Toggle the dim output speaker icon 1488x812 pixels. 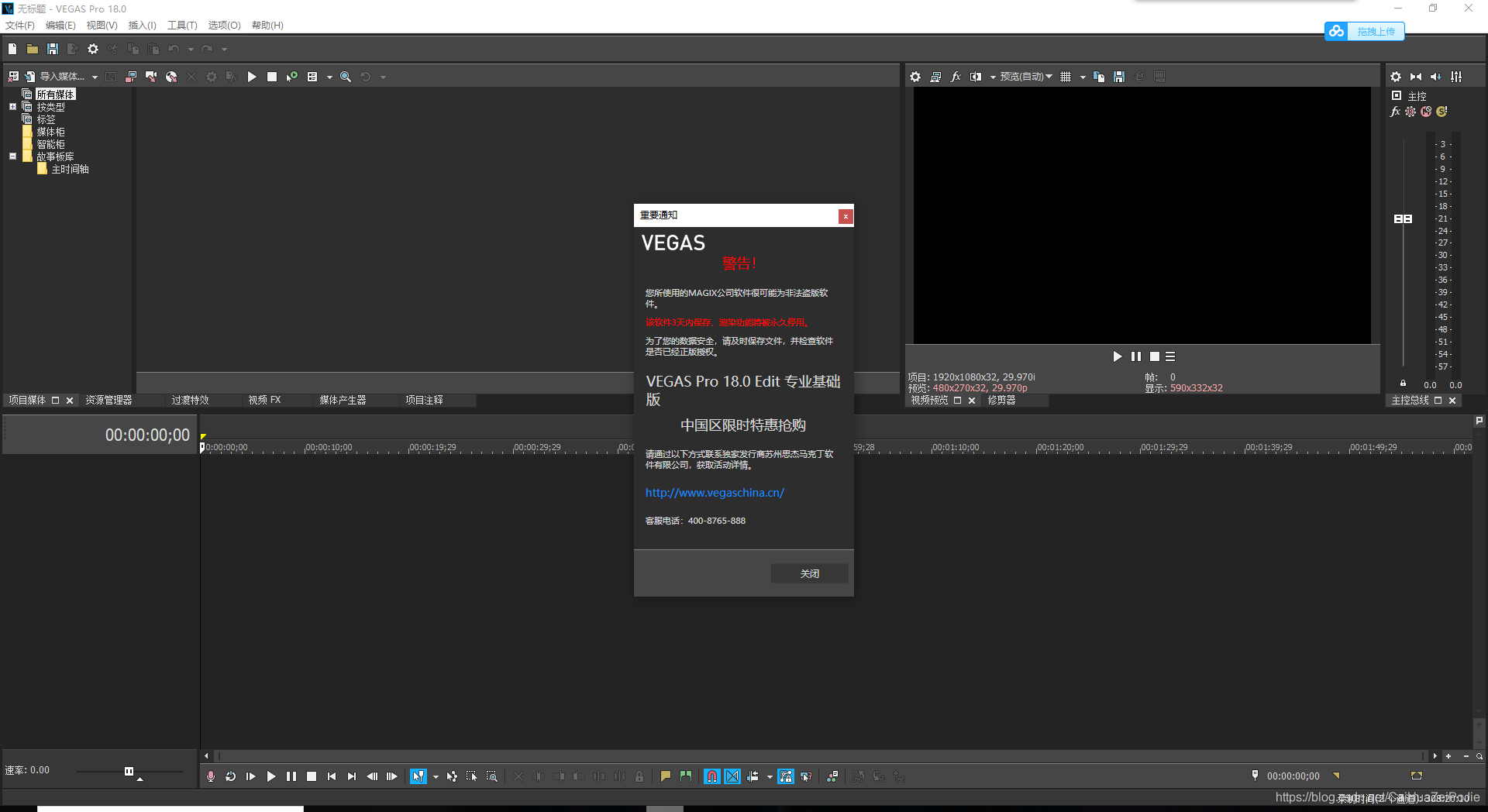coord(1436,77)
